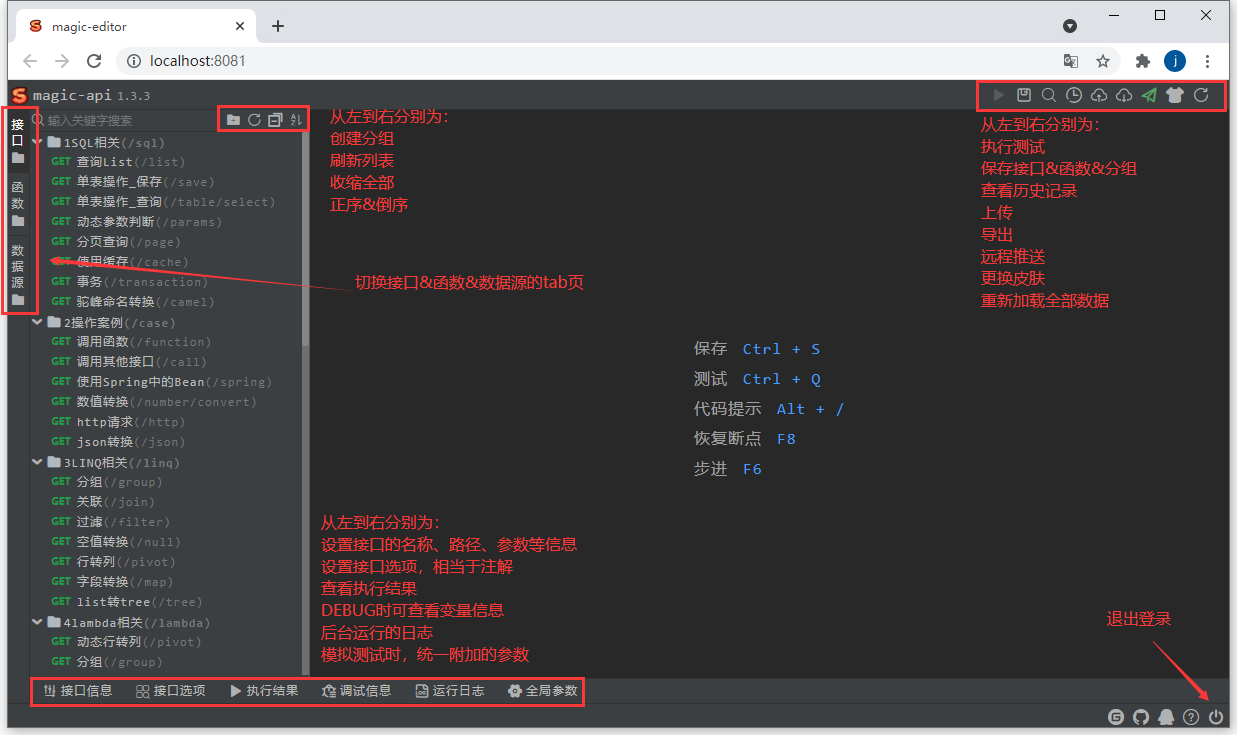The image size is (1237, 735).
Task: Click the 全局参数 button in the bottom bar
Action: [x=542, y=690]
